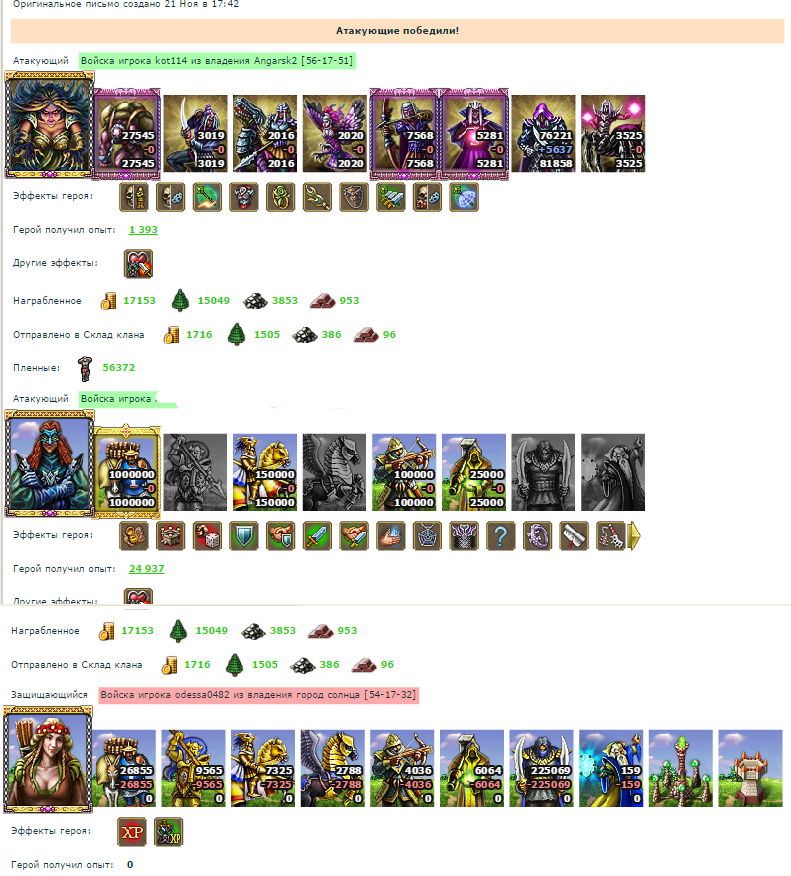Click the green shield hero effect icon

[244, 536]
